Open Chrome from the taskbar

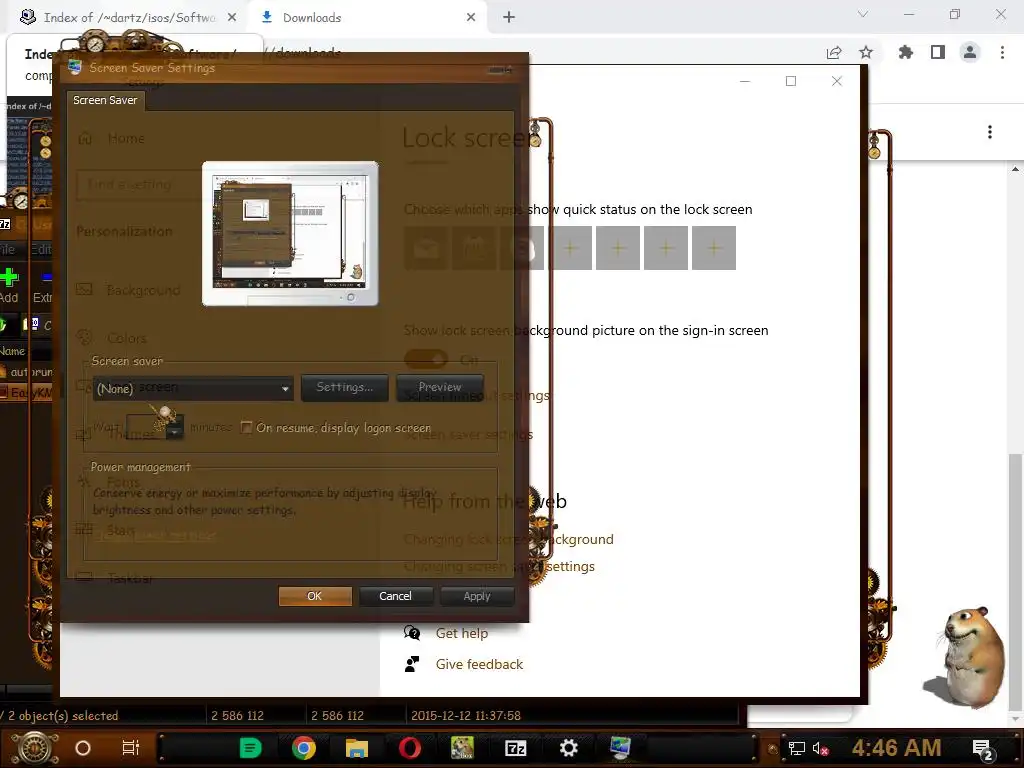point(304,748)
